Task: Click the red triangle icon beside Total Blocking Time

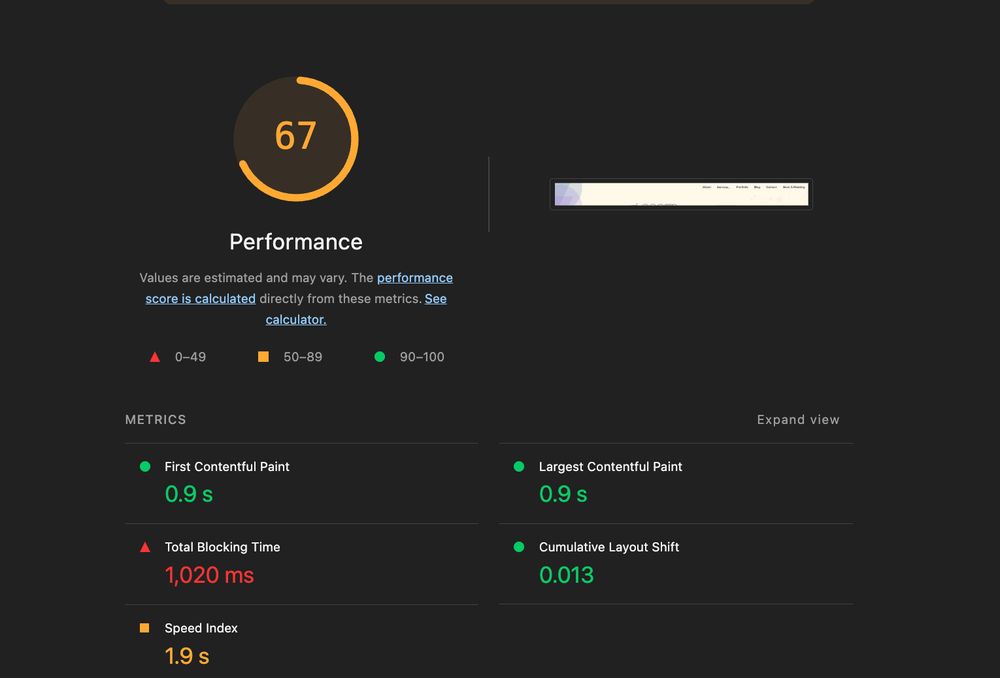Action: pyautogui.click(x=146, y=547)
